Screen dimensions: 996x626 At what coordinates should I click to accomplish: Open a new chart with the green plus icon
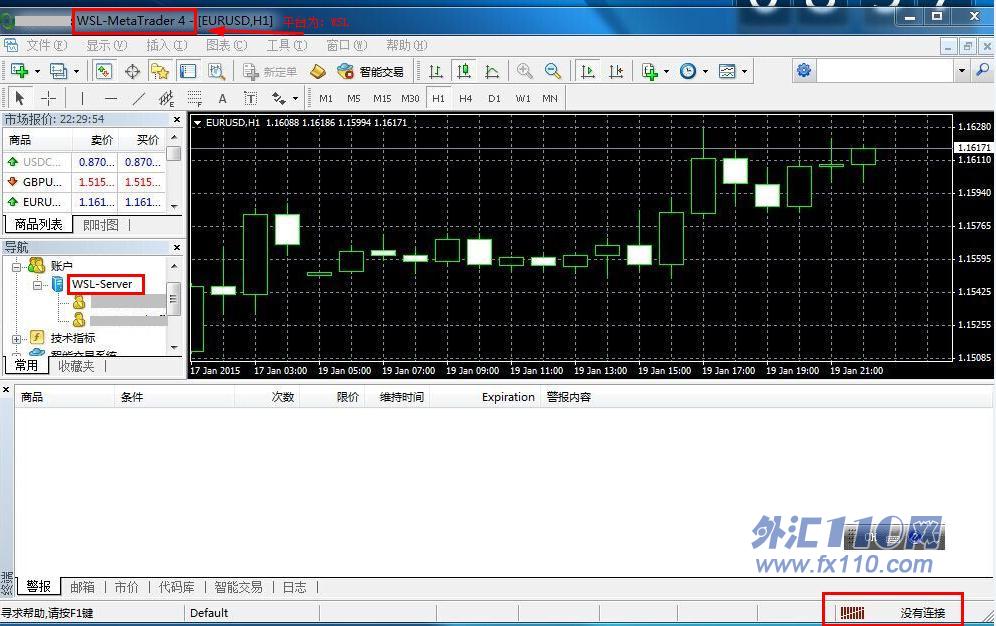(x=19, y=71)
